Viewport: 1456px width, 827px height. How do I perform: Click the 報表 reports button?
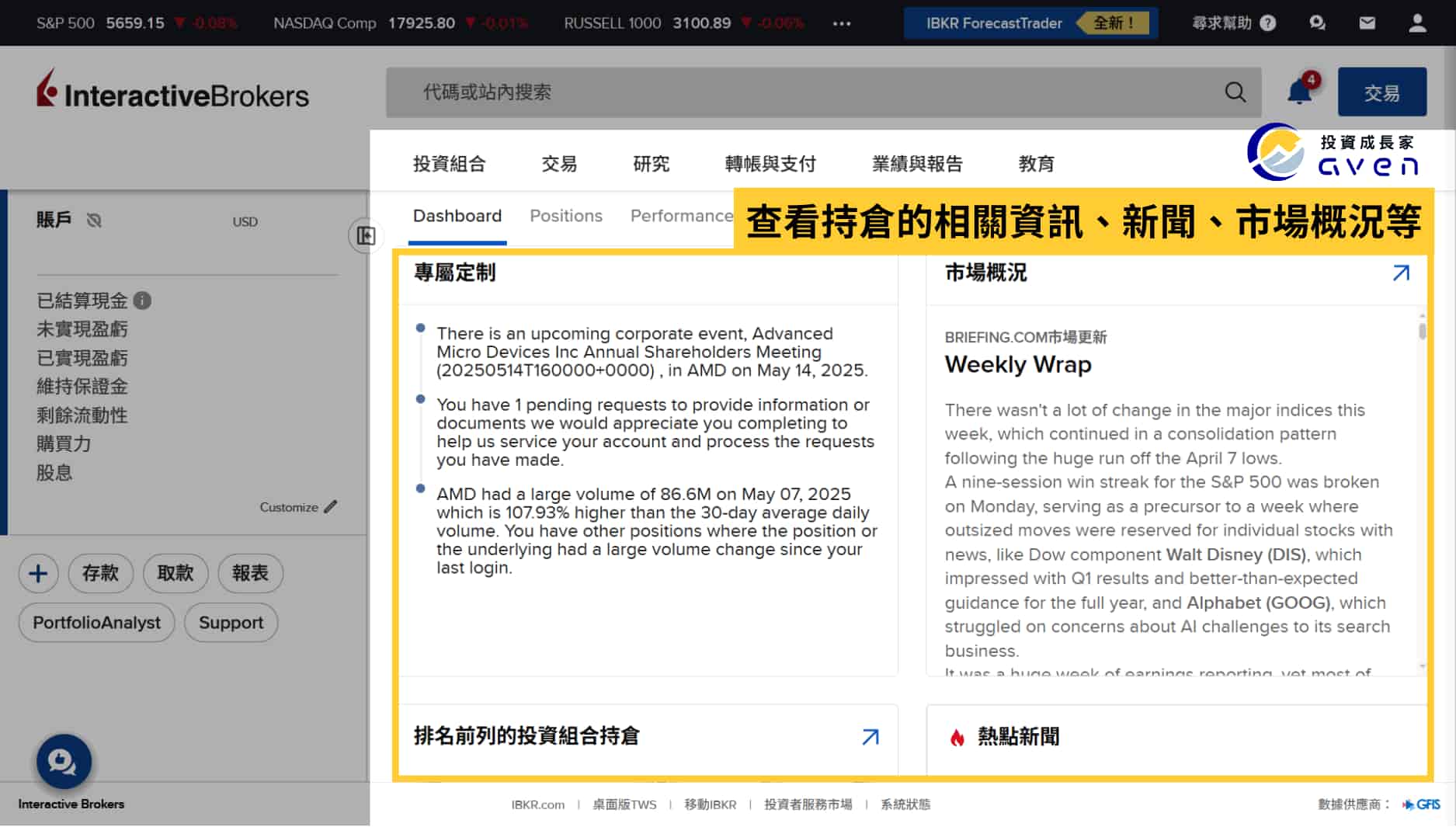tap(250, 574)
